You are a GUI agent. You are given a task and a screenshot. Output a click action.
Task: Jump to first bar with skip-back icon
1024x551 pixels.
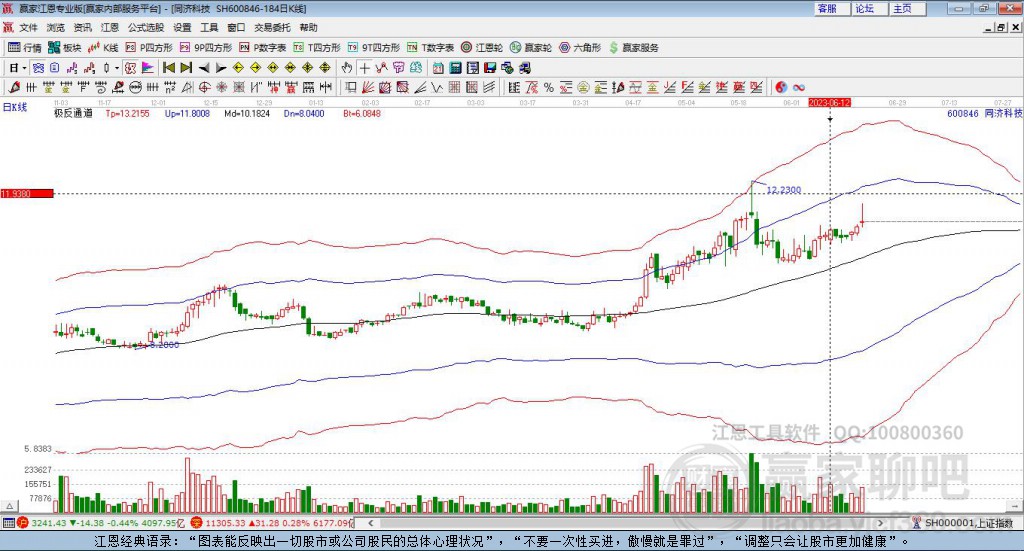tap(168, 68)
